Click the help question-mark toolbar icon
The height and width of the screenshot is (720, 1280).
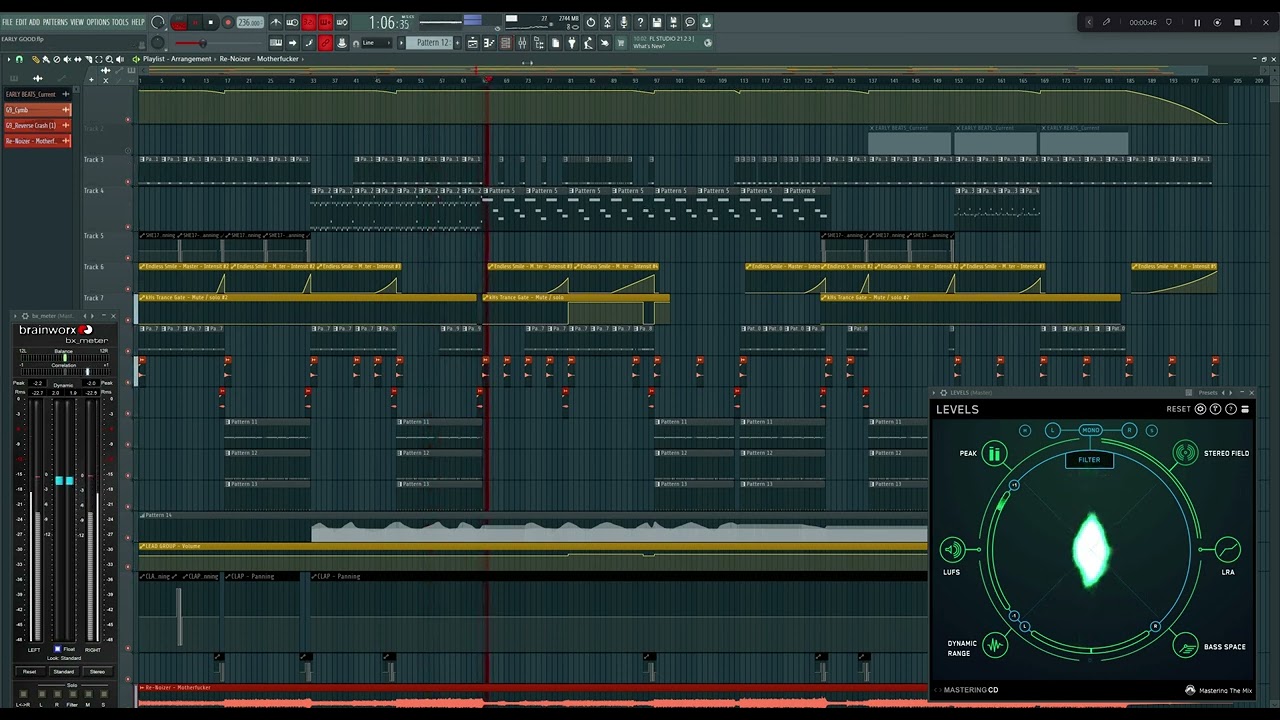click(x=641, y=22)
